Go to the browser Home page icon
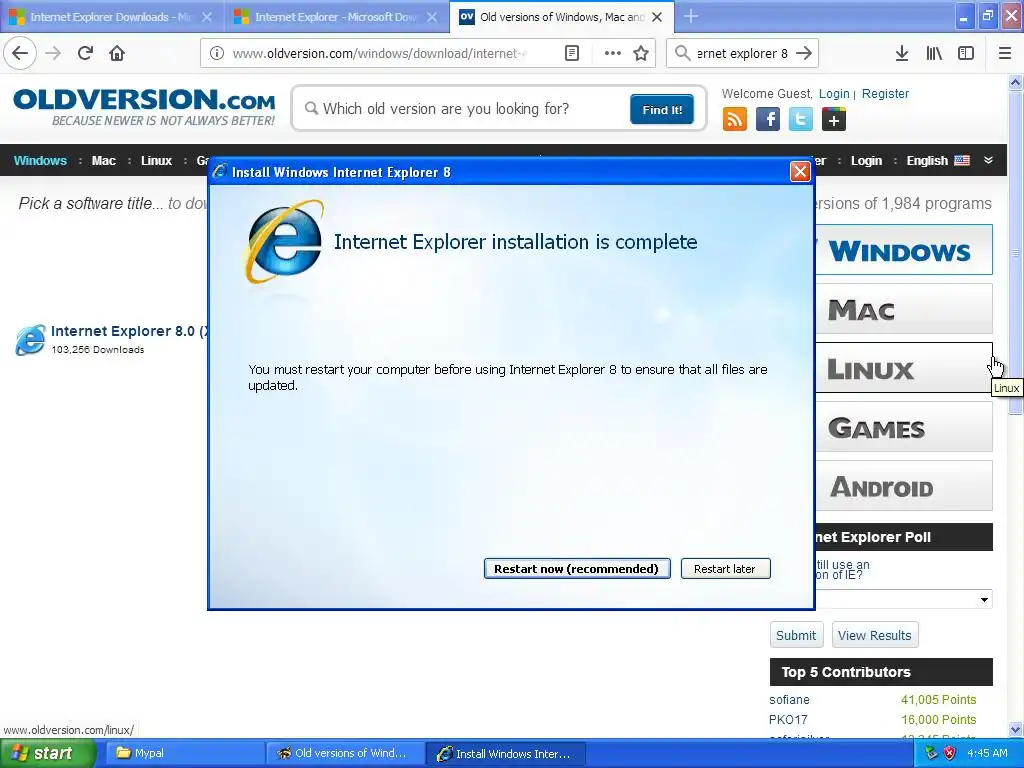The height and width of the screenshot is (768, 1024). (117, 53)
